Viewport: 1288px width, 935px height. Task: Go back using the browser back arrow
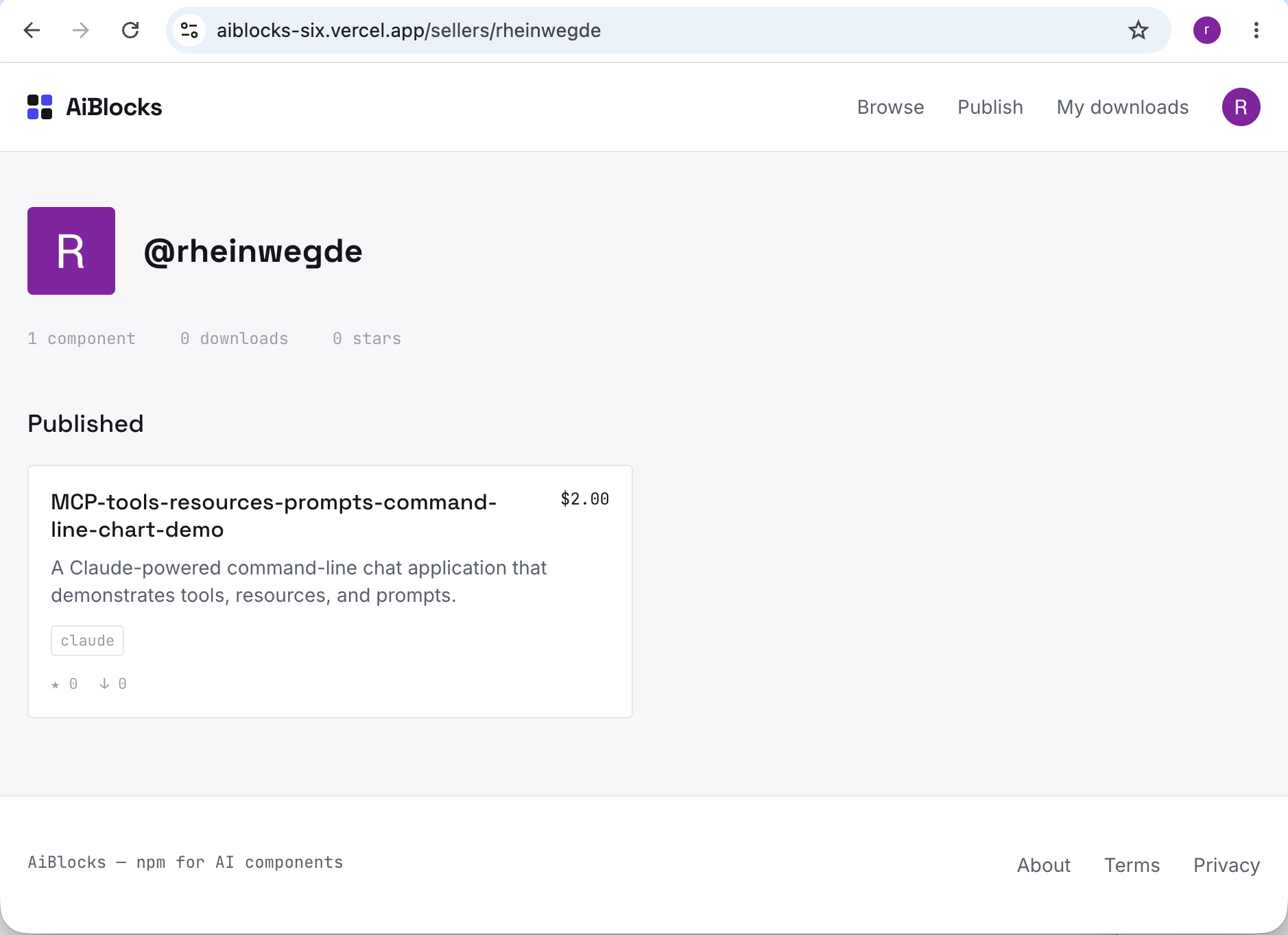[x=32, y=30]
